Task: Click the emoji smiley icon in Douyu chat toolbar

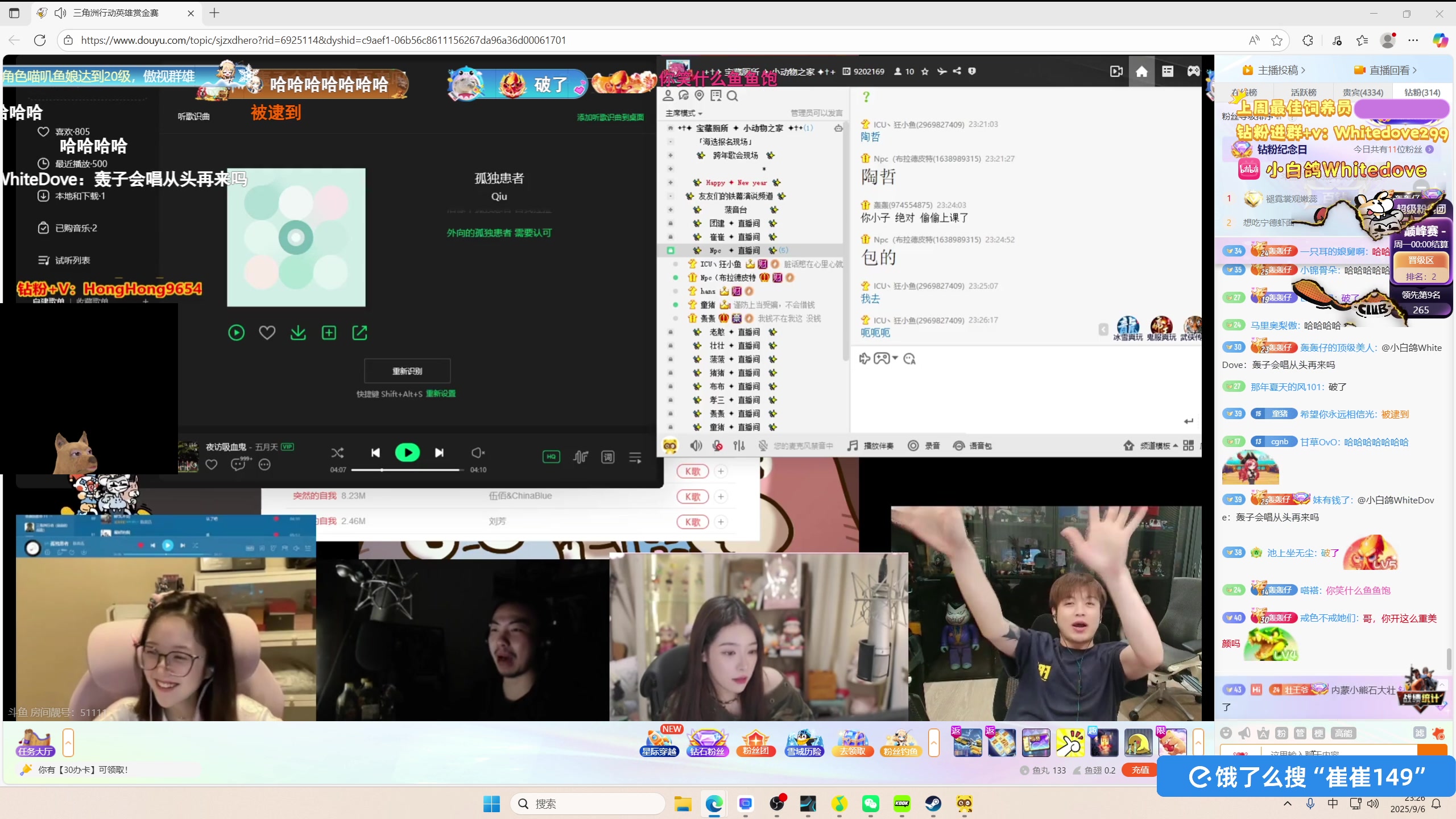Action: tap(1226, 733)
